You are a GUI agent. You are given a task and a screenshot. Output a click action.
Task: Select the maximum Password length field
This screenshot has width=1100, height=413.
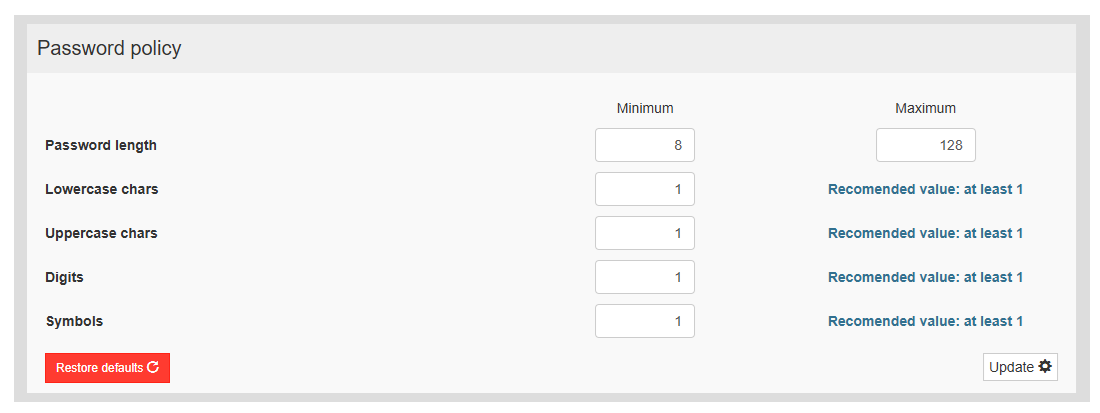925,145
